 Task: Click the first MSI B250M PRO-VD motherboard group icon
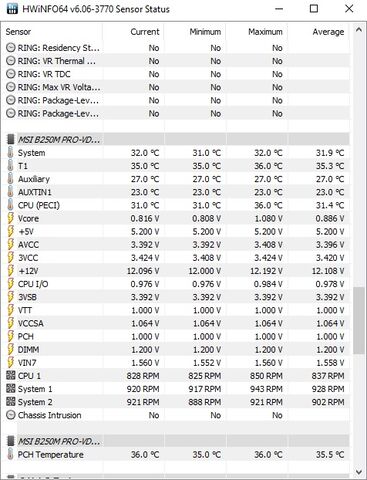[11, 139]
